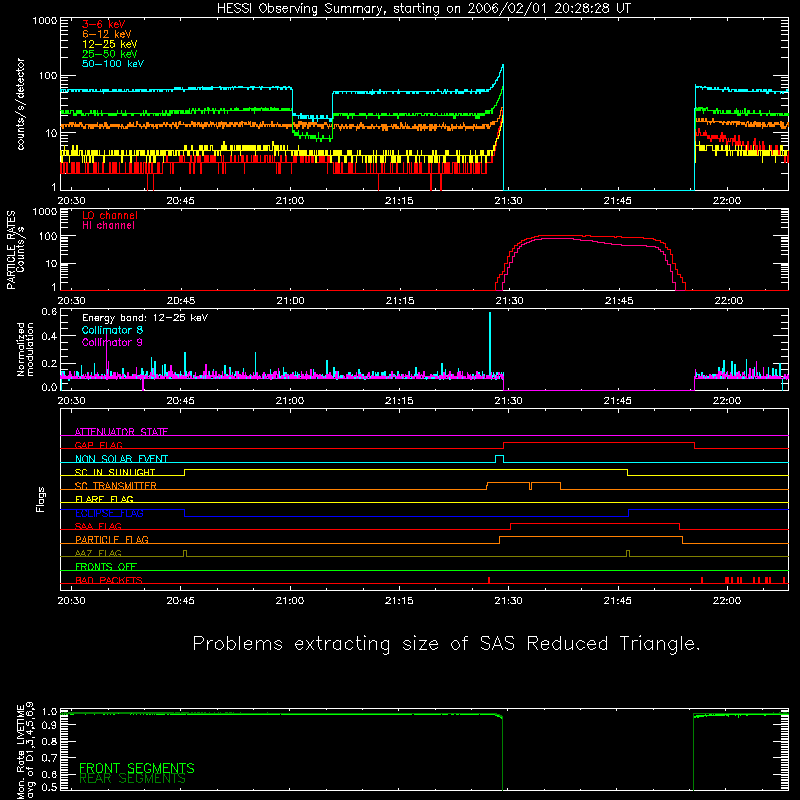Select the ECLIPSE_FLAG label
Image resolution: width=800 pixels, height=800 pixels.
[109, 513]
